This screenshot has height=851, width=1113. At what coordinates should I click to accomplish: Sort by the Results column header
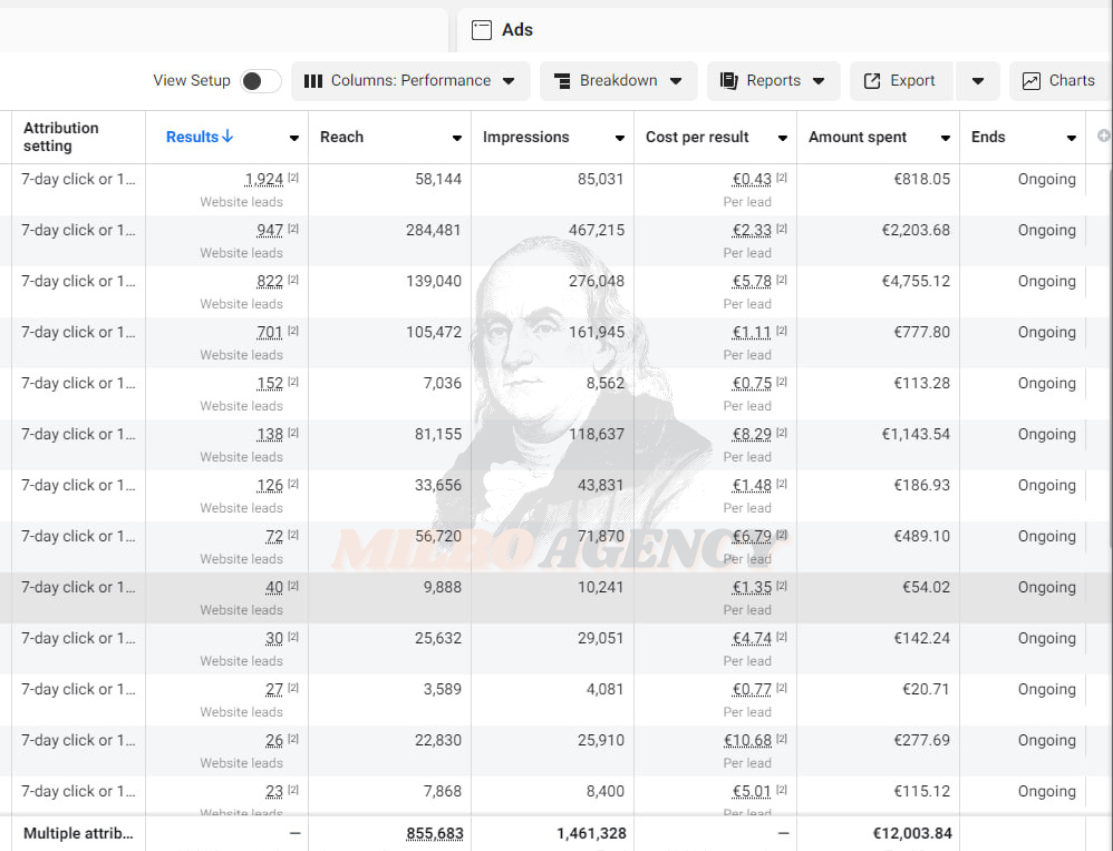tap(192, 137)
